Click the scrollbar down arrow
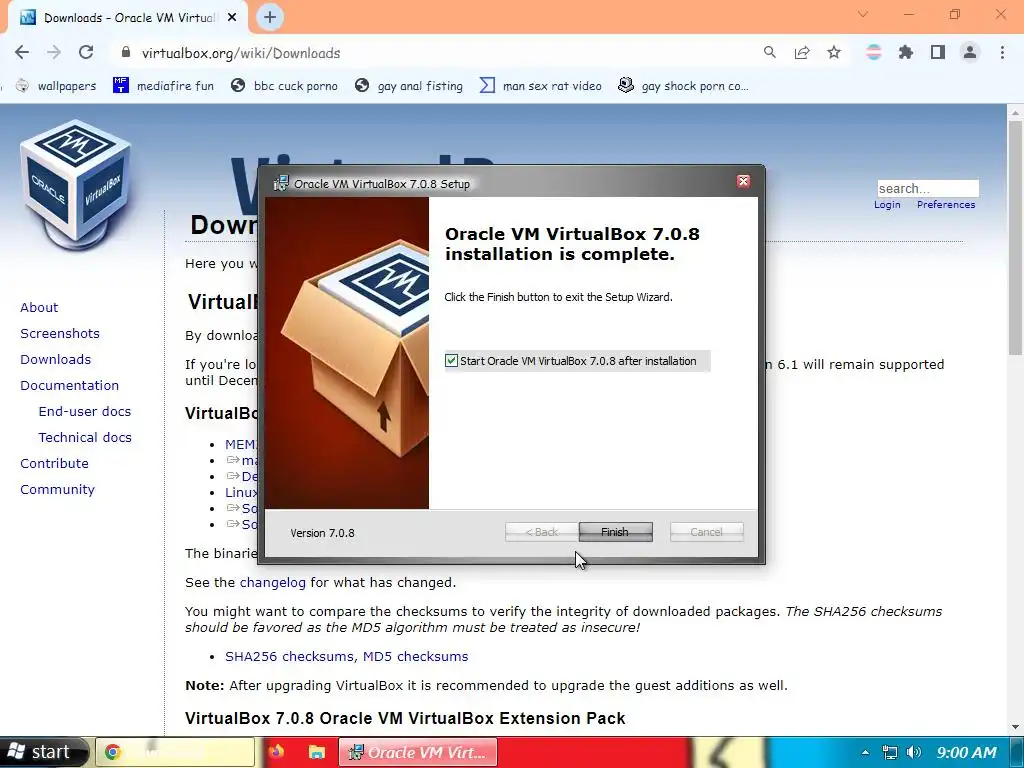The width and height of the screenshot is (1024, 768). click(x=1015, y=726)
